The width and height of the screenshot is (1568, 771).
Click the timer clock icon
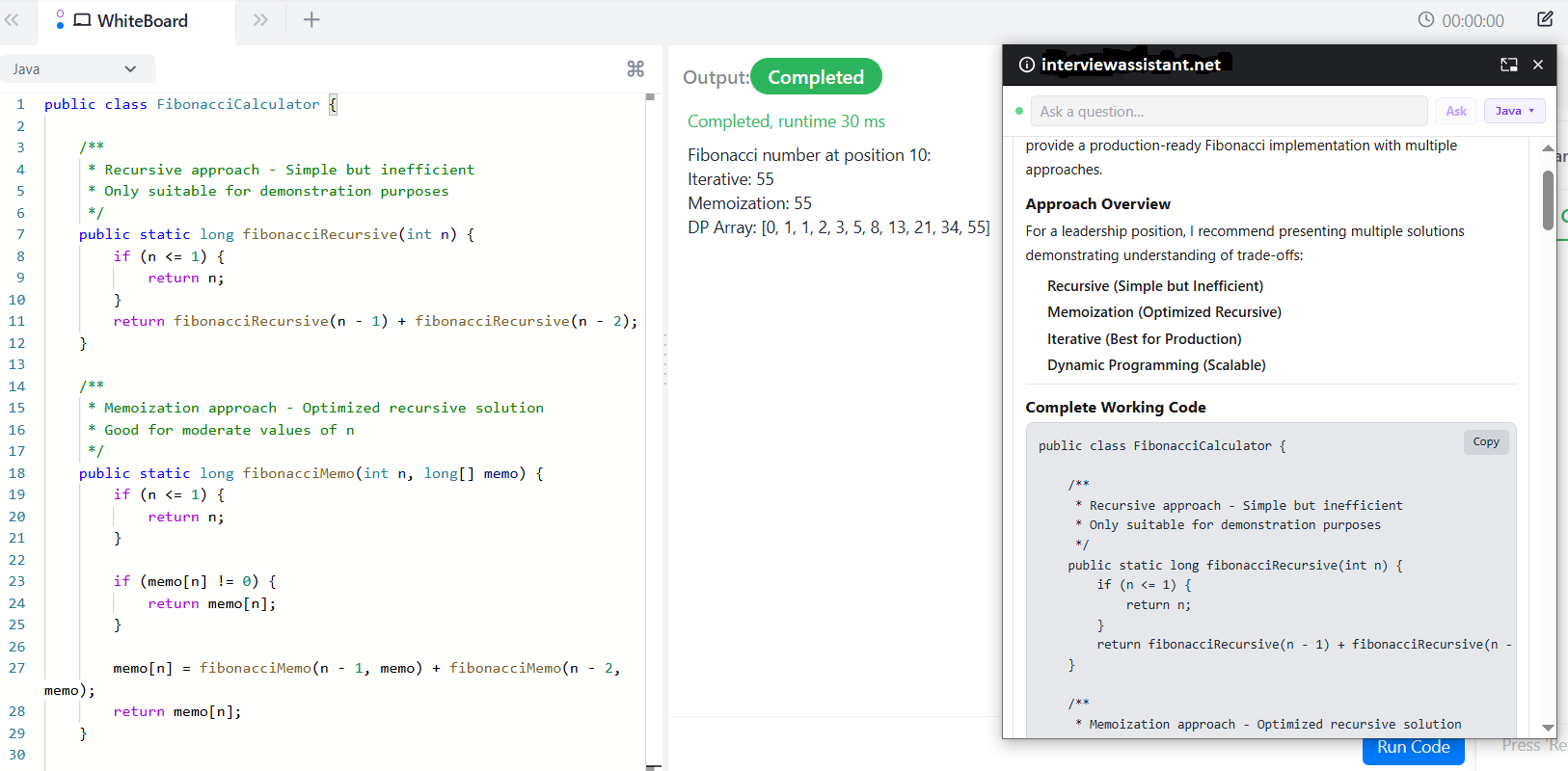pyautogui.click(x=1426, y=20)
